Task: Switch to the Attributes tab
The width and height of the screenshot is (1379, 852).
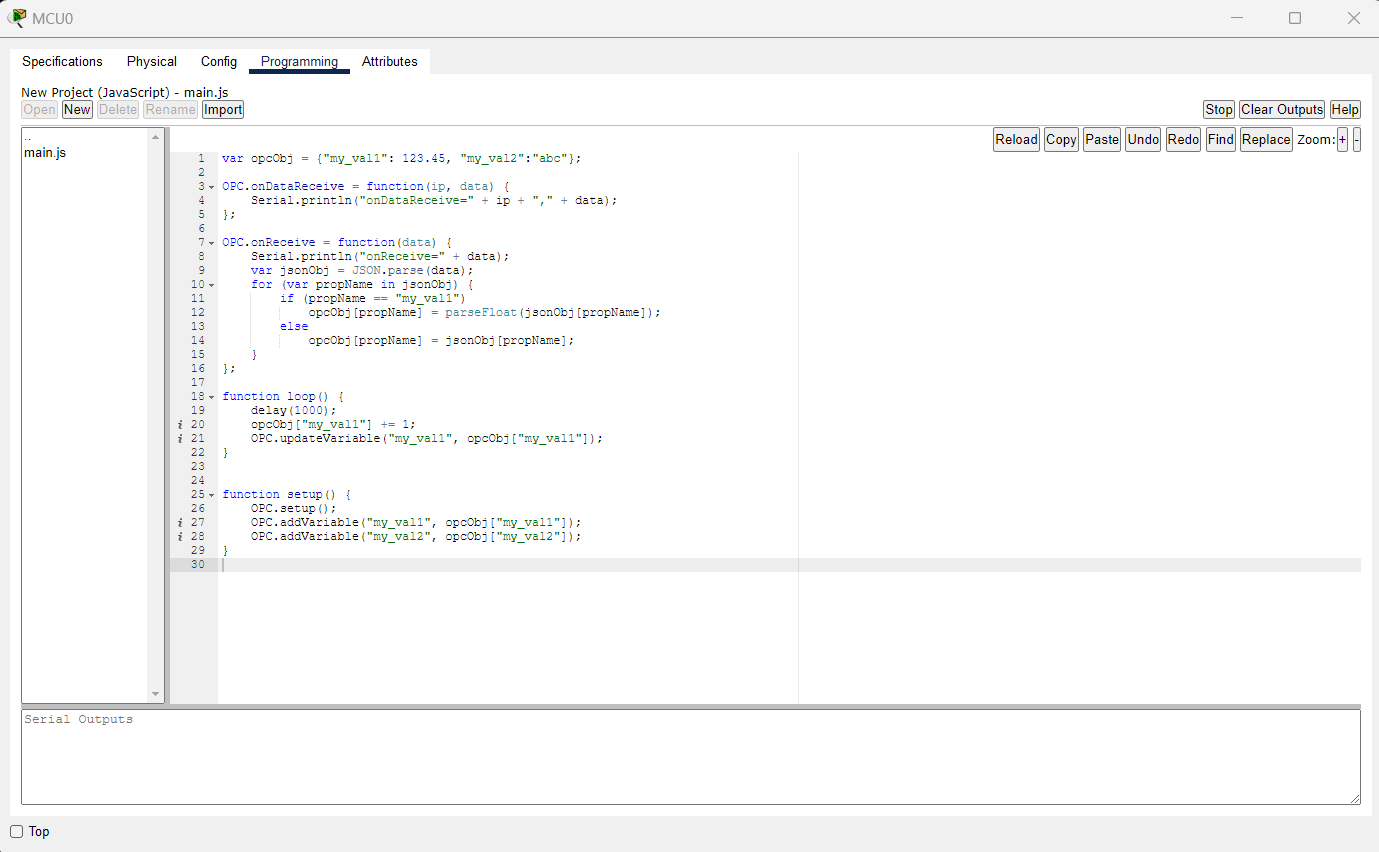Action: point(389,61)
